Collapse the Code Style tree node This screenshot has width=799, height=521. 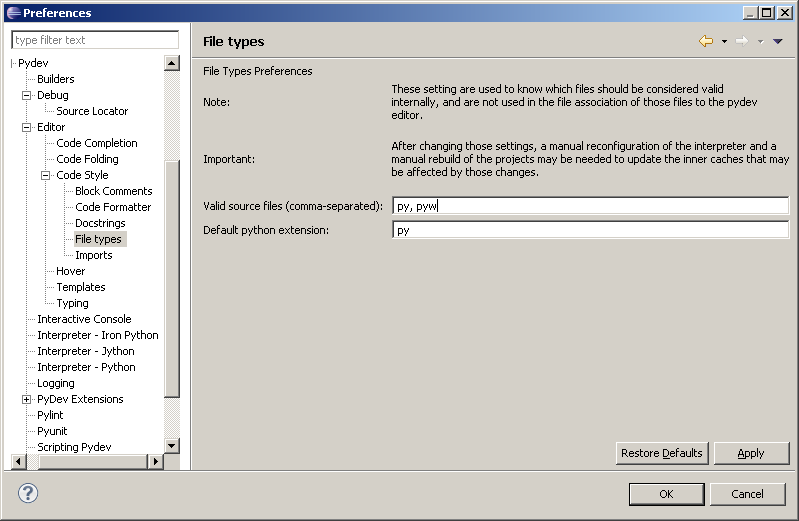[x=45, y=175]
